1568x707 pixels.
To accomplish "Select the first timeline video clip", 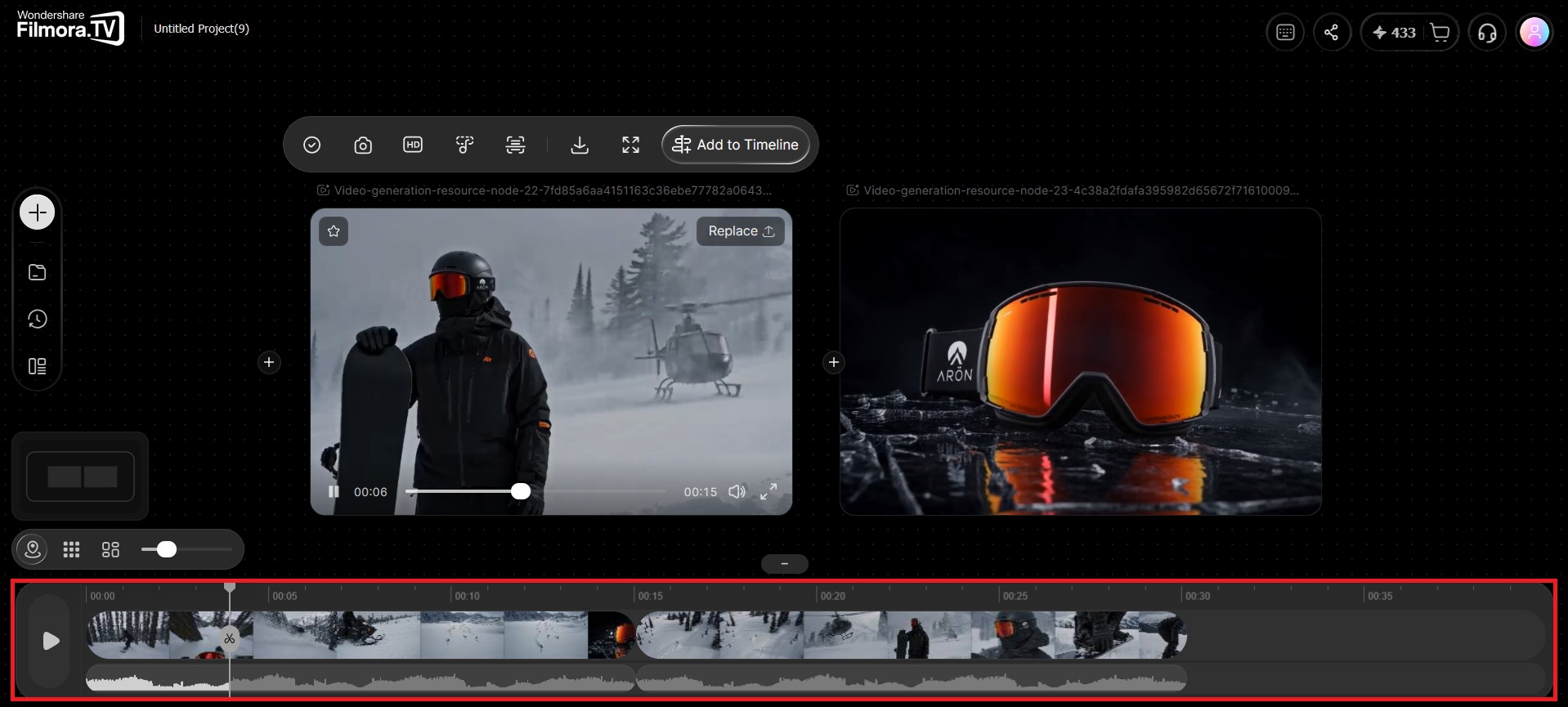I will pyautogui.click(x=361, y=635).
